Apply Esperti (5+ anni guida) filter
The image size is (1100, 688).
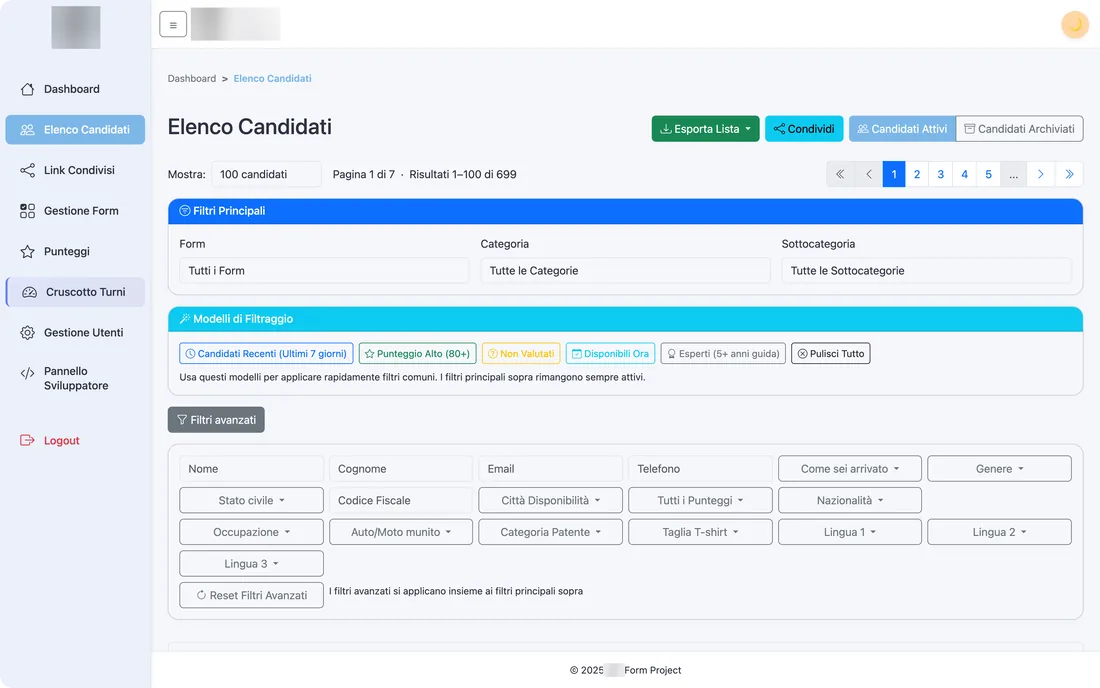click(x=723, y=353)
